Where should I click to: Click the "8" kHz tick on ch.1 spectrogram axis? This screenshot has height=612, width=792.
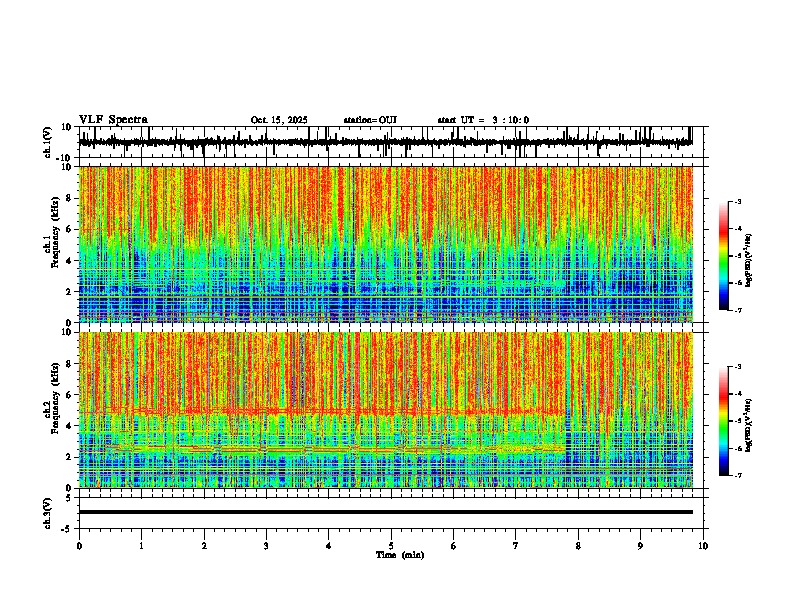tap(70, 198)
